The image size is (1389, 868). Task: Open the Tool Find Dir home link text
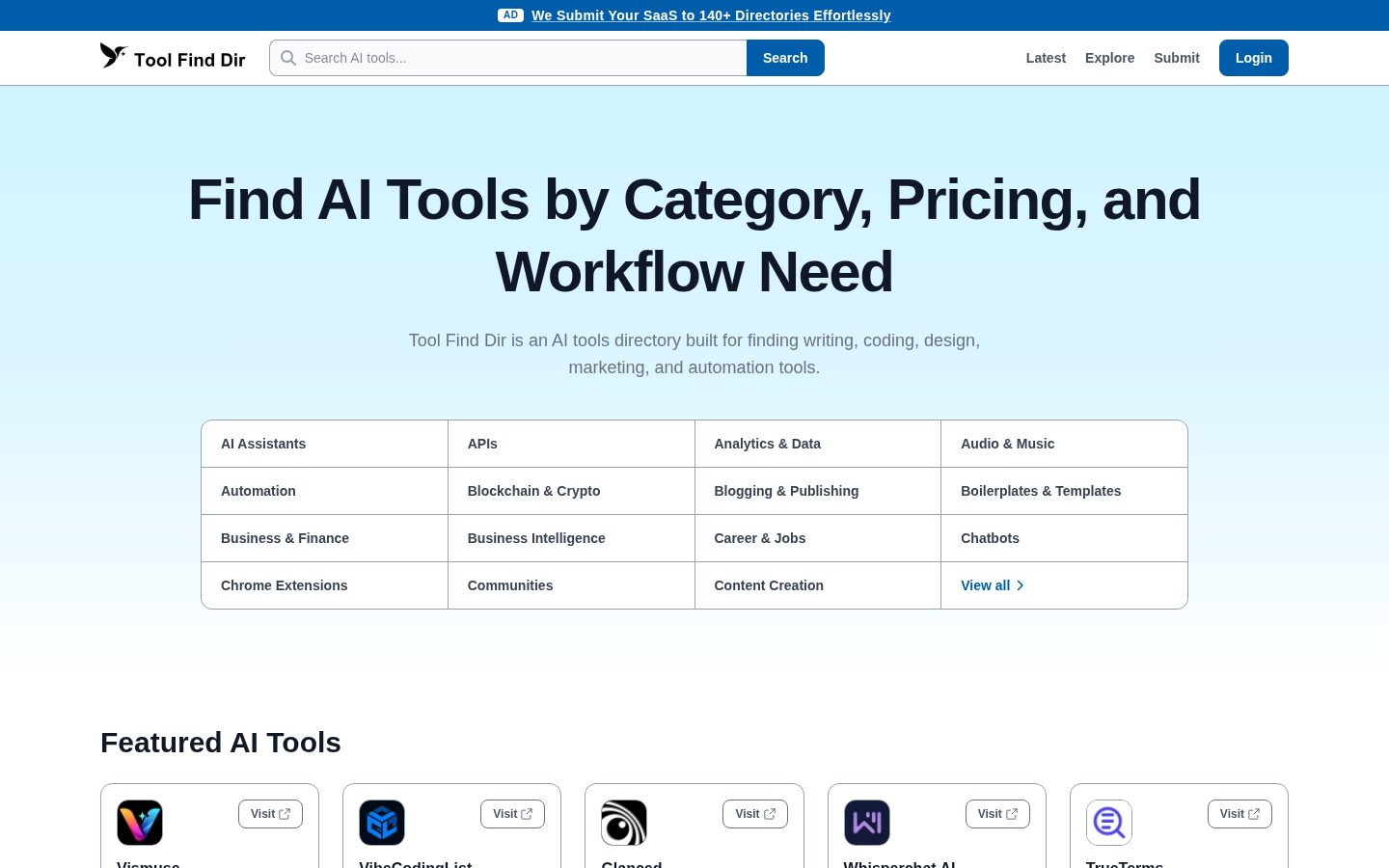click(190, 60)
